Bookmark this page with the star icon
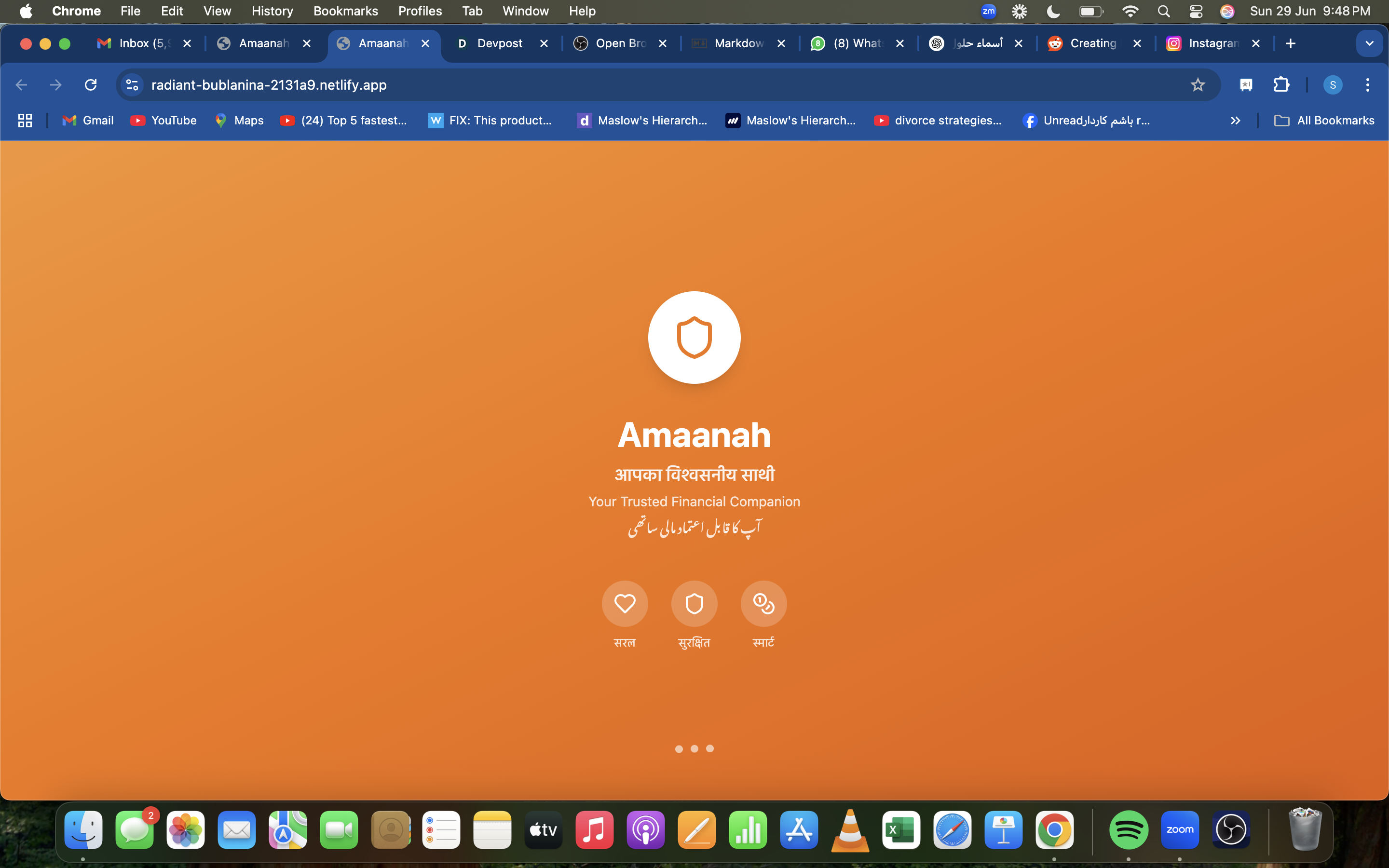This screenshot has height=868, width=1389. point(1198,85)
